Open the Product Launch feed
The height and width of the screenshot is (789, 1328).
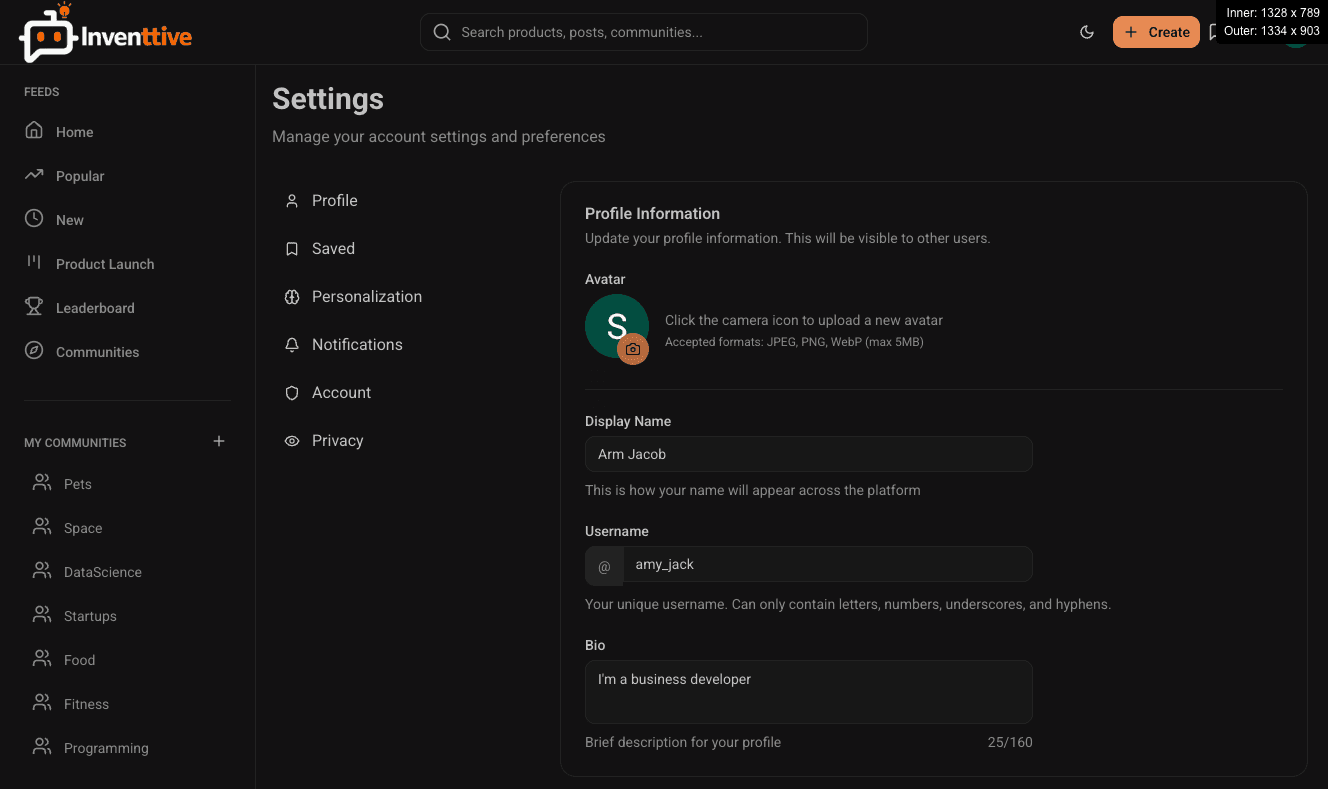point(104,264)
